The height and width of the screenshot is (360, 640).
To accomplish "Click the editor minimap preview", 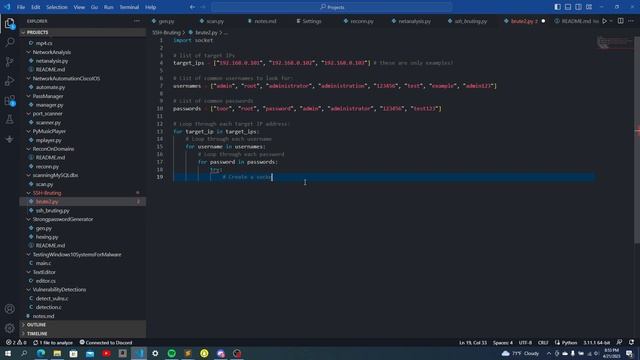I will pyautogui.click(x=615, y=42).
